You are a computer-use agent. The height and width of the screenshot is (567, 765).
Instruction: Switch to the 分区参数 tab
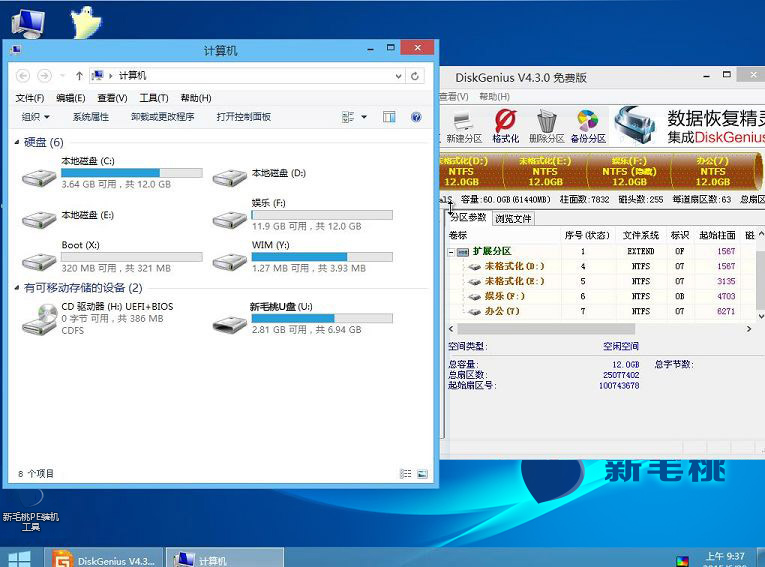click(x=468, y=218)
